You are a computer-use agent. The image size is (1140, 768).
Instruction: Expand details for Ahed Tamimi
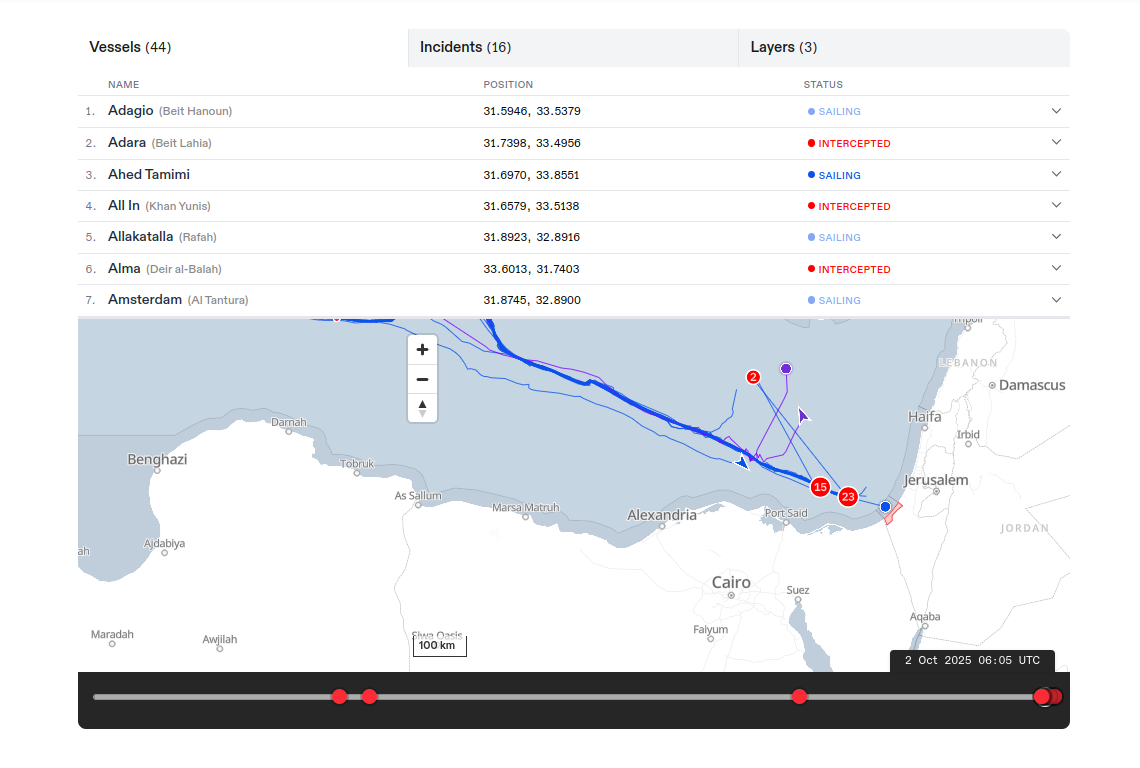1056,174
